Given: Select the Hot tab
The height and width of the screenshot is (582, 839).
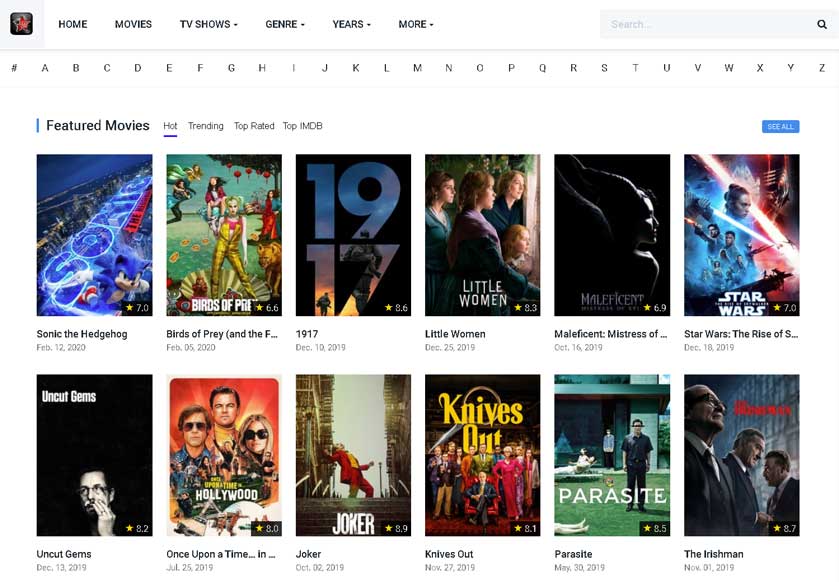Looking at the screenshot, I should (170, 126).
